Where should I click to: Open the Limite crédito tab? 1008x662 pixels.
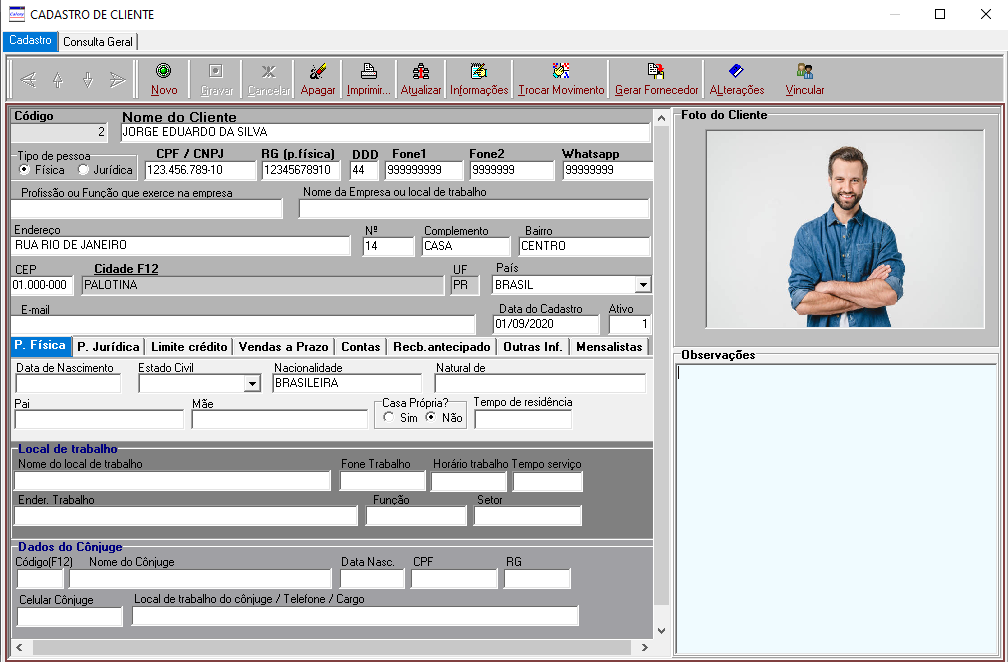189,347
